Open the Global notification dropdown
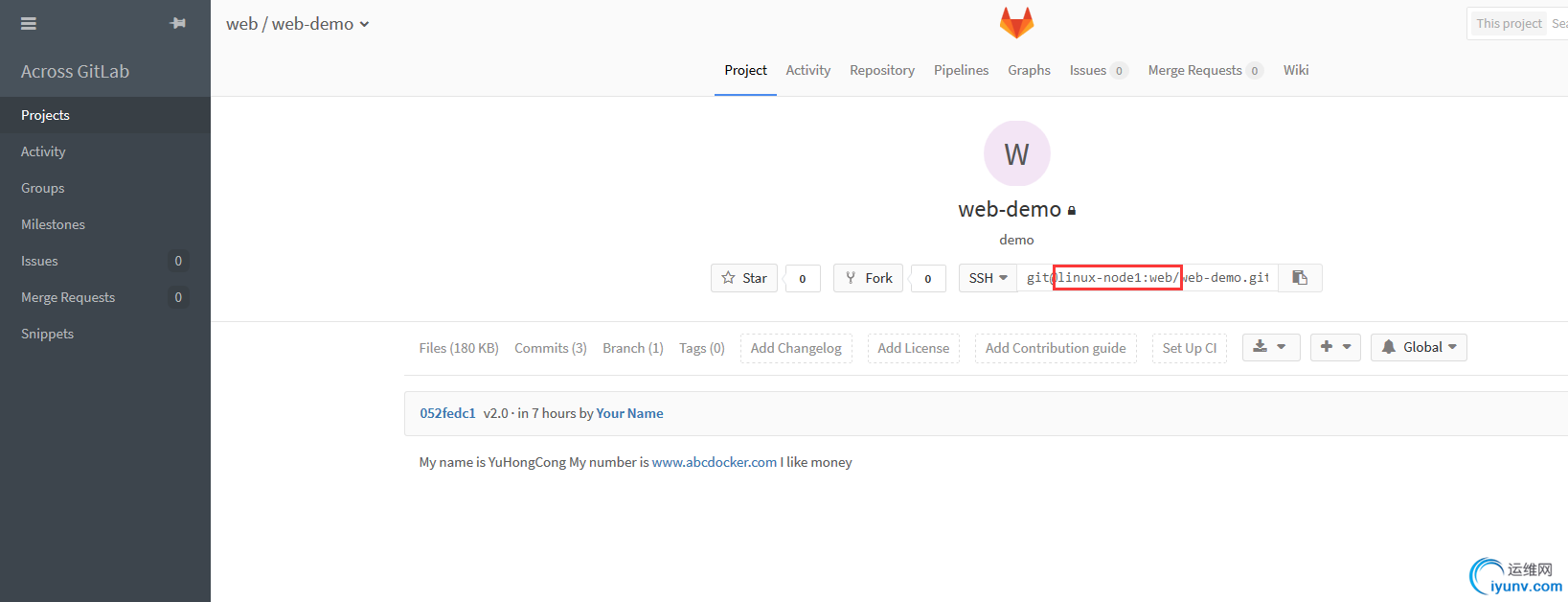 1419,347
